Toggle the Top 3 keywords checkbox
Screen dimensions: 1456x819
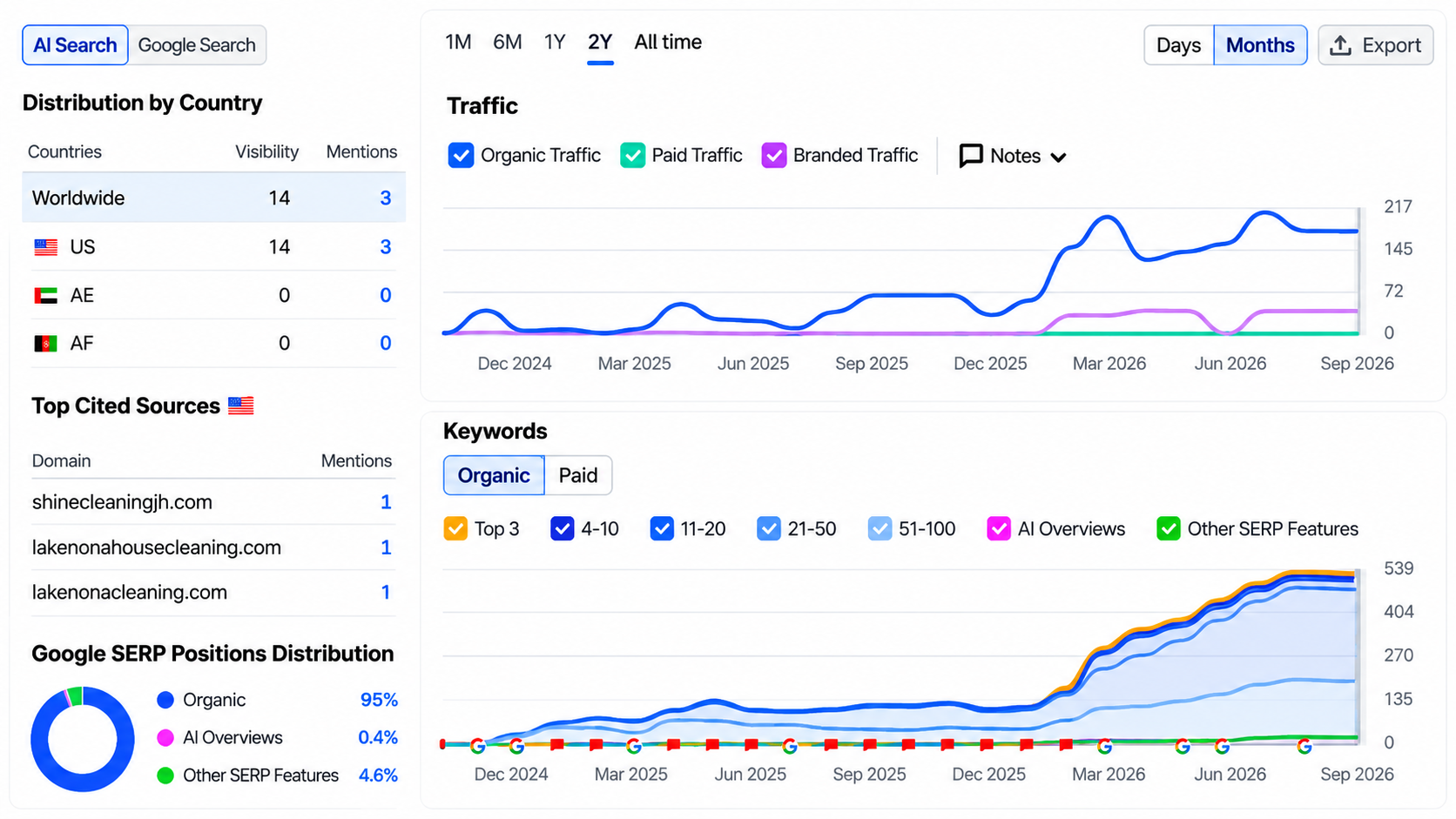coord(455,528)
